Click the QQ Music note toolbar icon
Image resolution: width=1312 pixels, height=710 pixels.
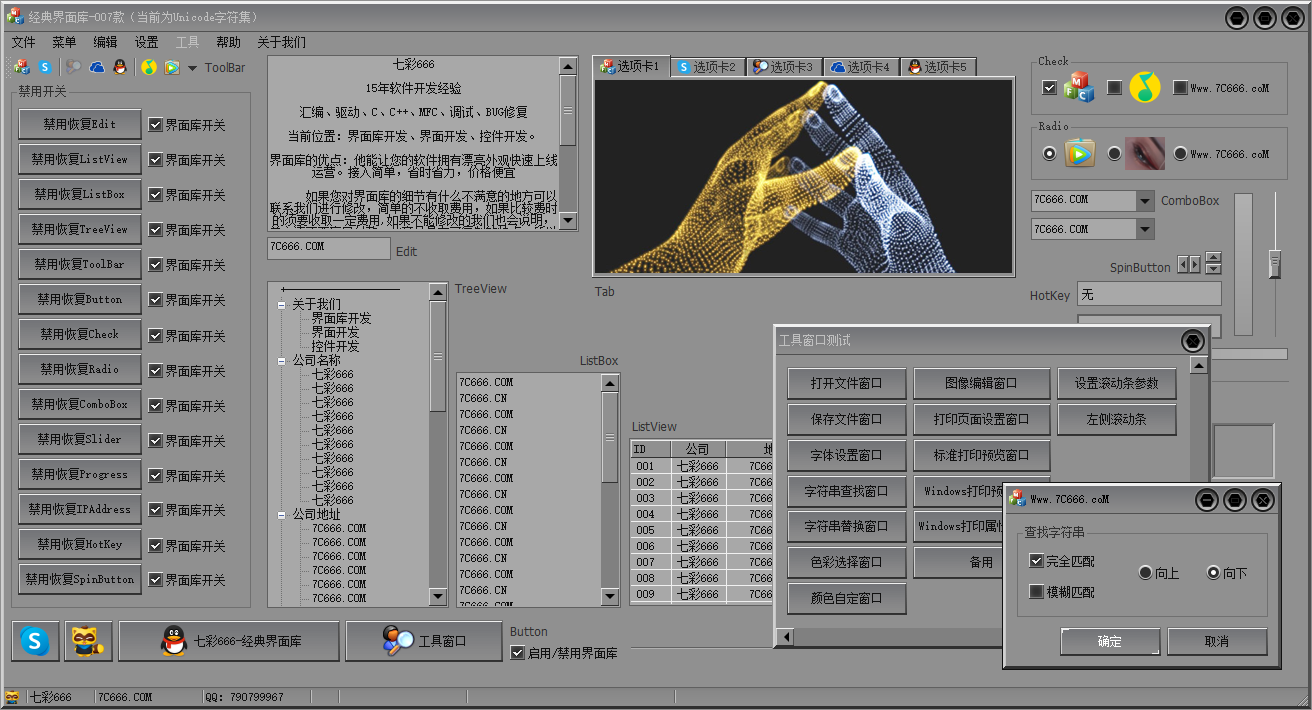(148, 67)
